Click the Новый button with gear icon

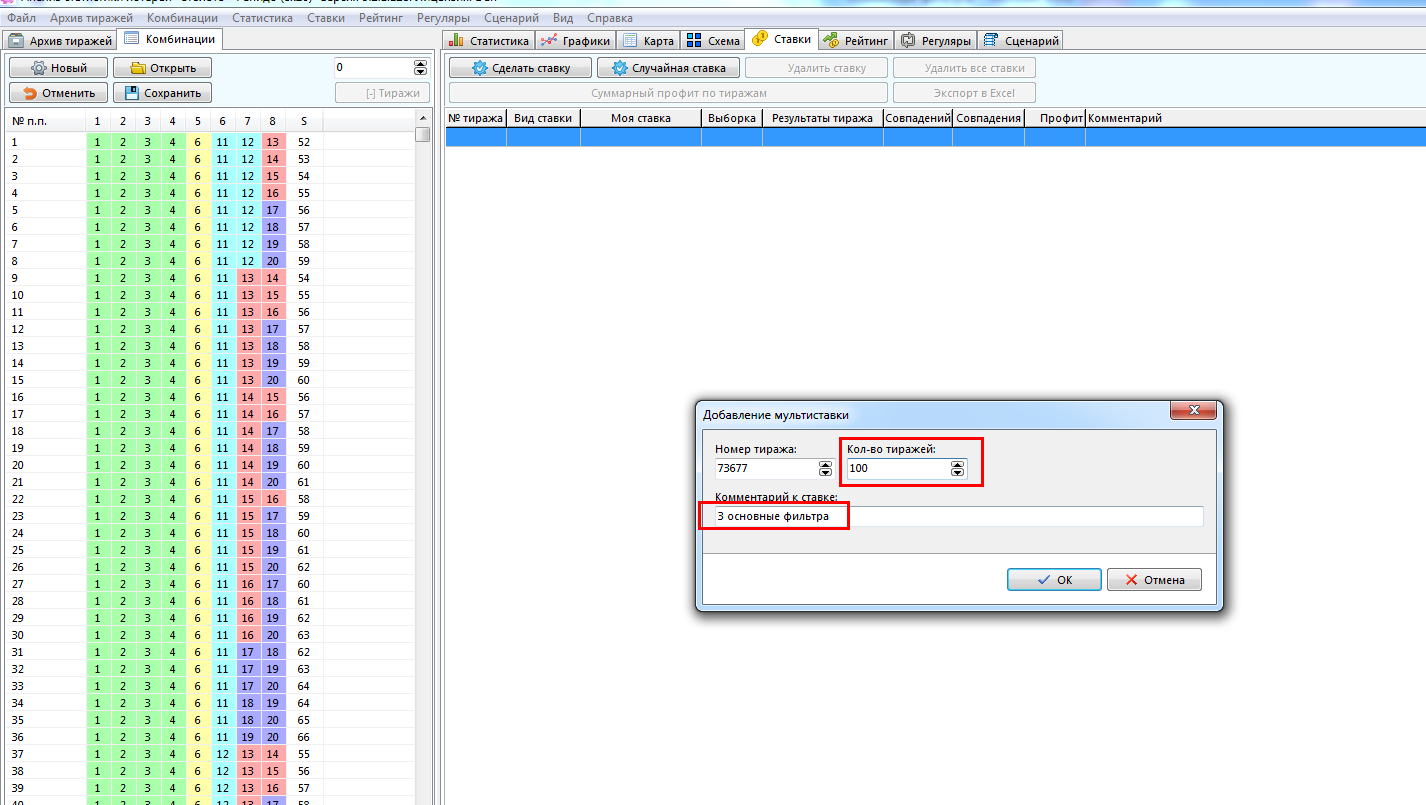58,68
